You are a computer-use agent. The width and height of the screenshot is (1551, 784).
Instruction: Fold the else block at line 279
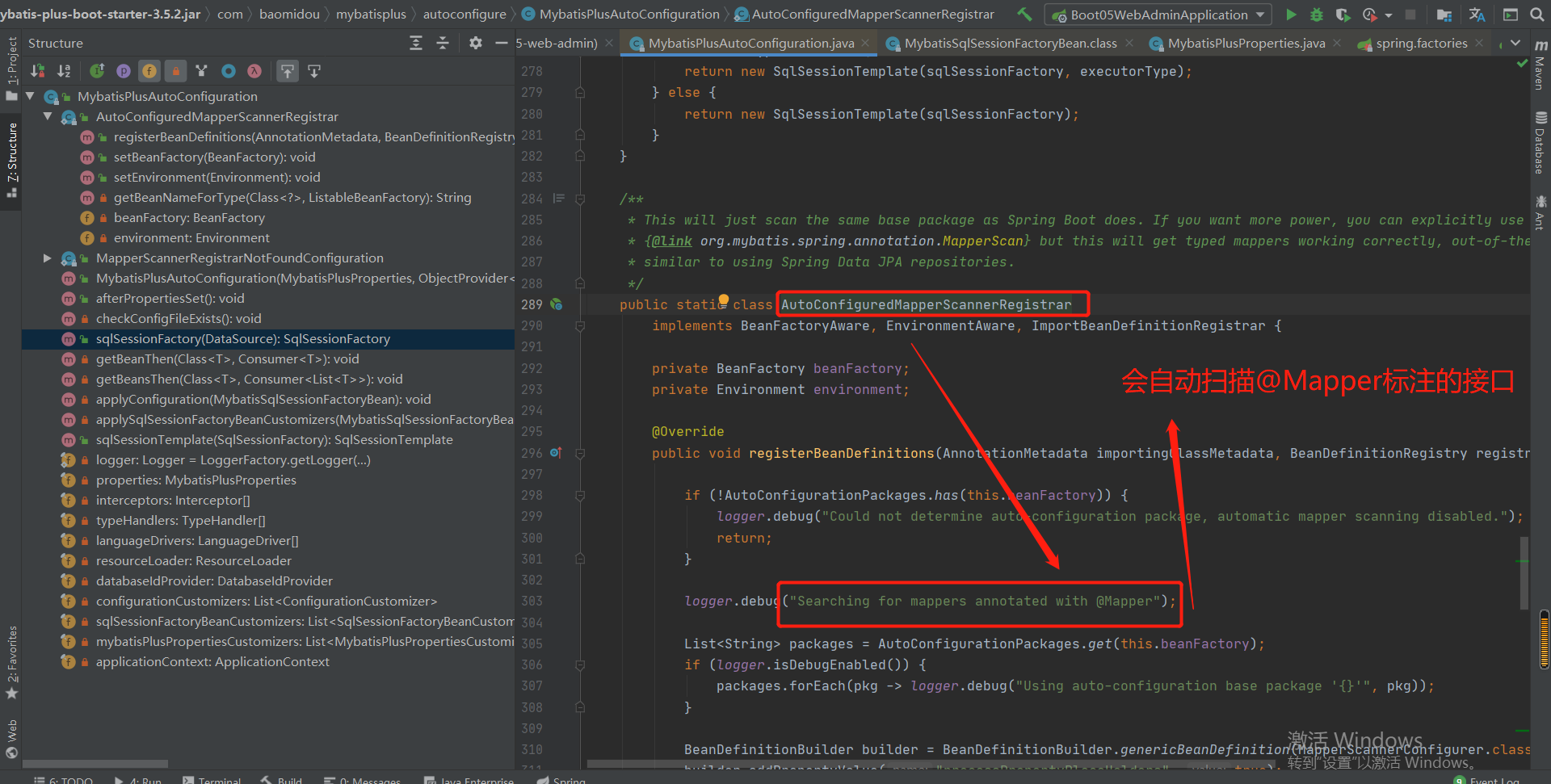tap(580, 93)
